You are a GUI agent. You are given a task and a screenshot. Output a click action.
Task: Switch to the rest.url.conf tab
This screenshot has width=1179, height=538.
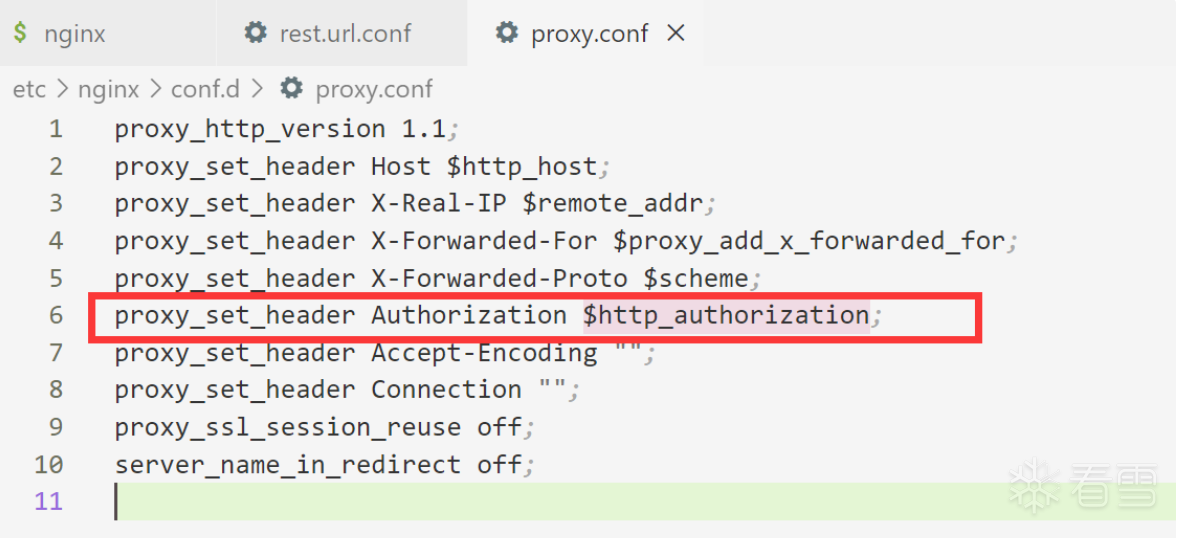point(341,33)
